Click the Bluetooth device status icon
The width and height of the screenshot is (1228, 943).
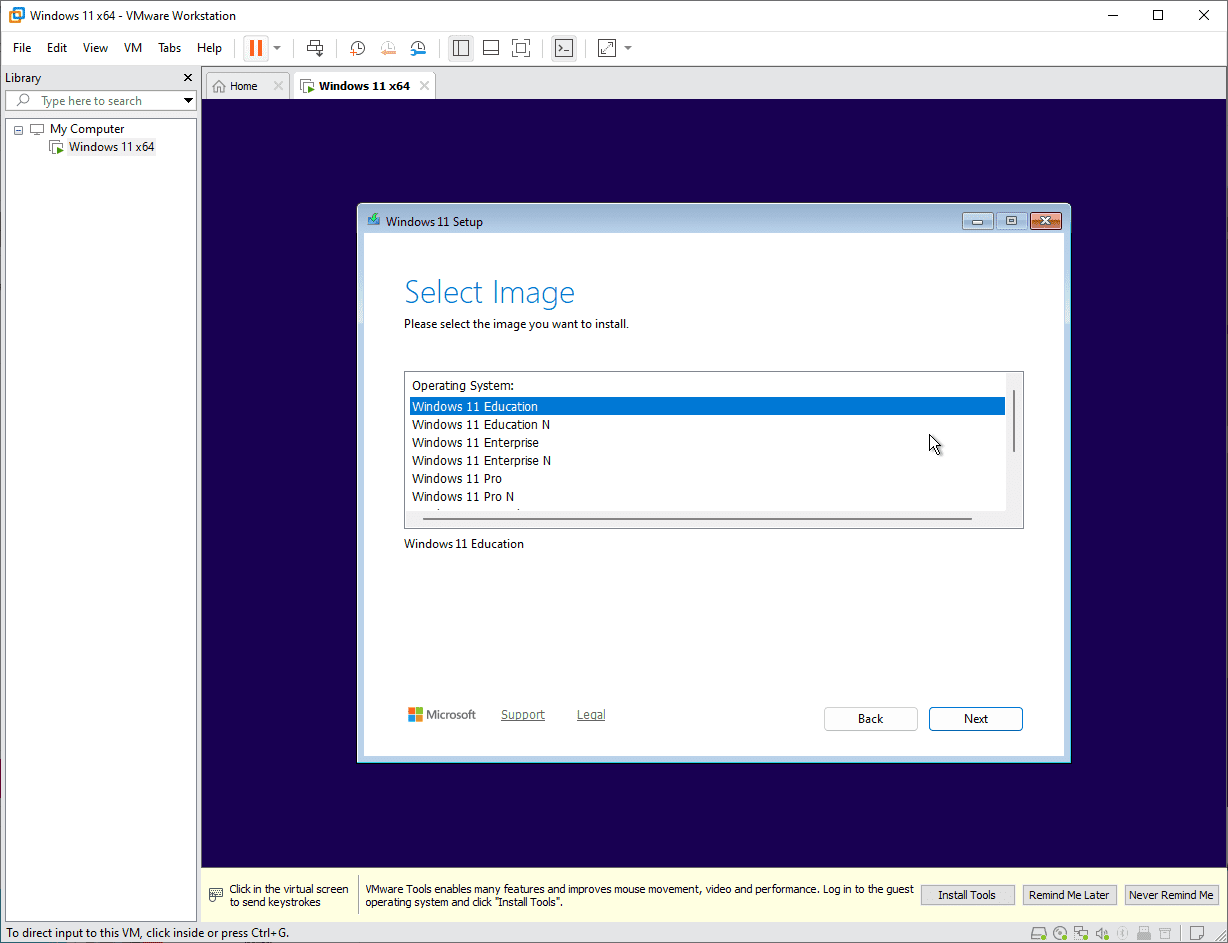click(x=1122, y=933)
